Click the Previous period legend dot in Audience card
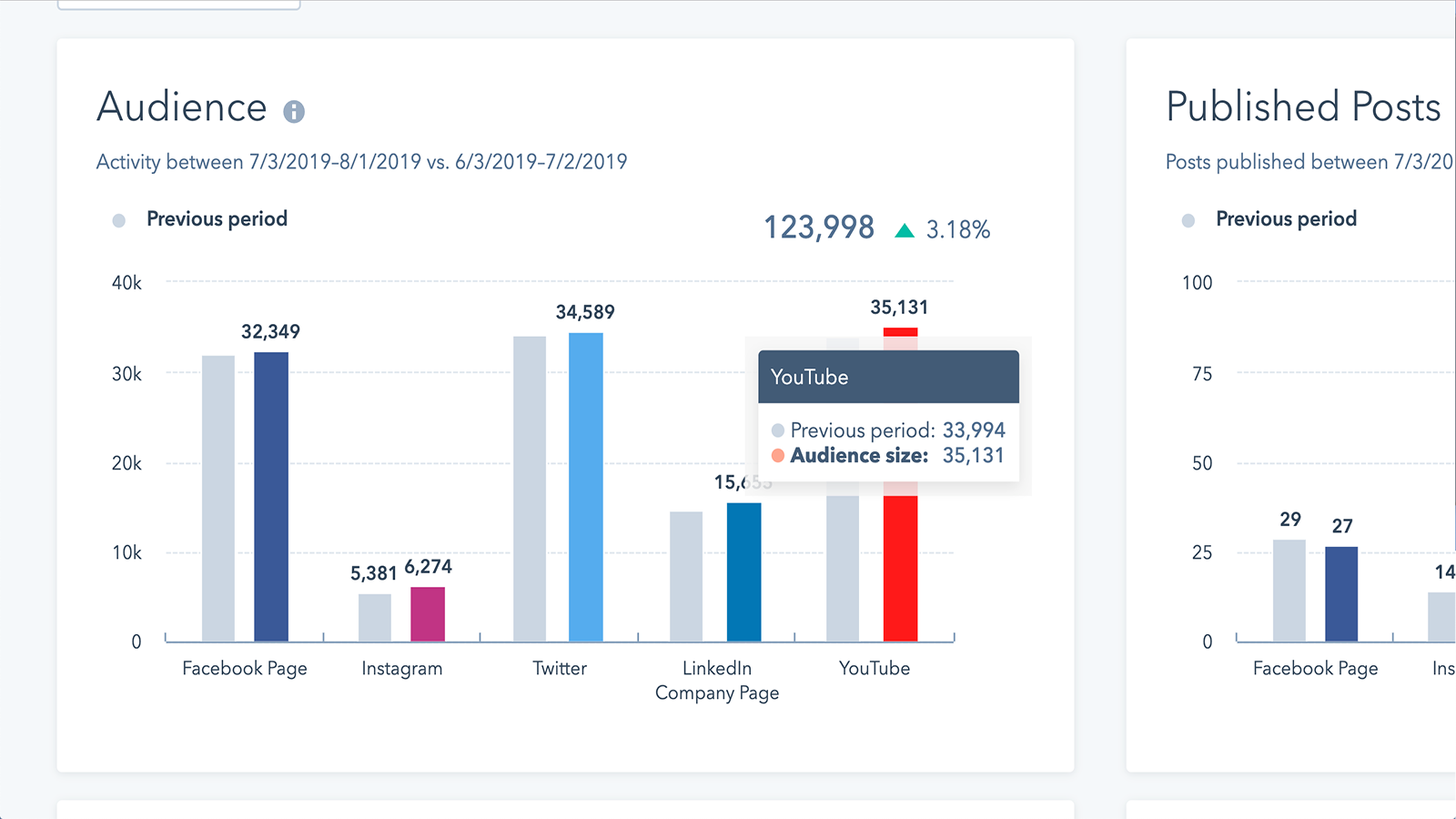The height and width of the screenshot is (819, 1456). [119, 218]
